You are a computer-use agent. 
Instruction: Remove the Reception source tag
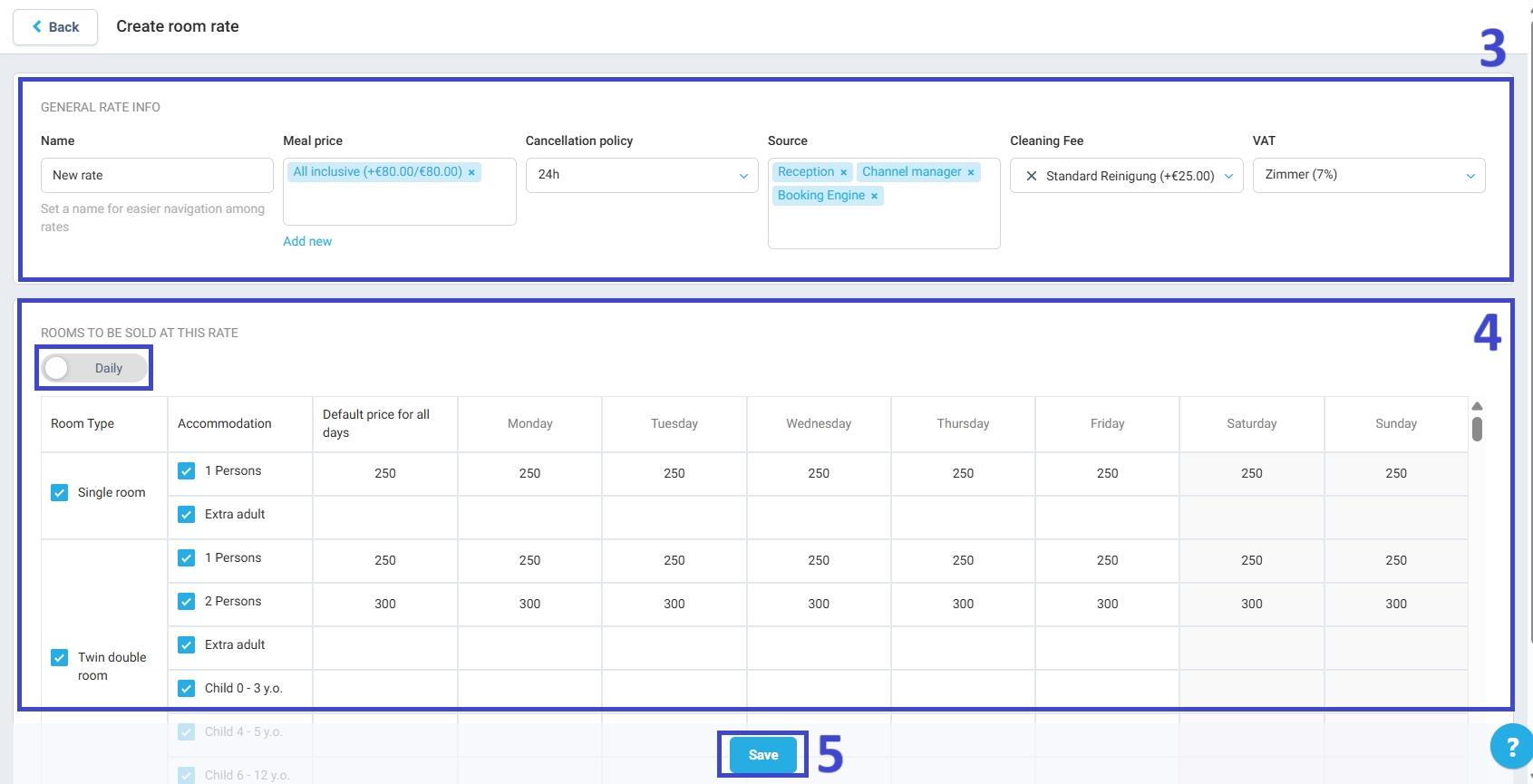click(x=843, y=172)
